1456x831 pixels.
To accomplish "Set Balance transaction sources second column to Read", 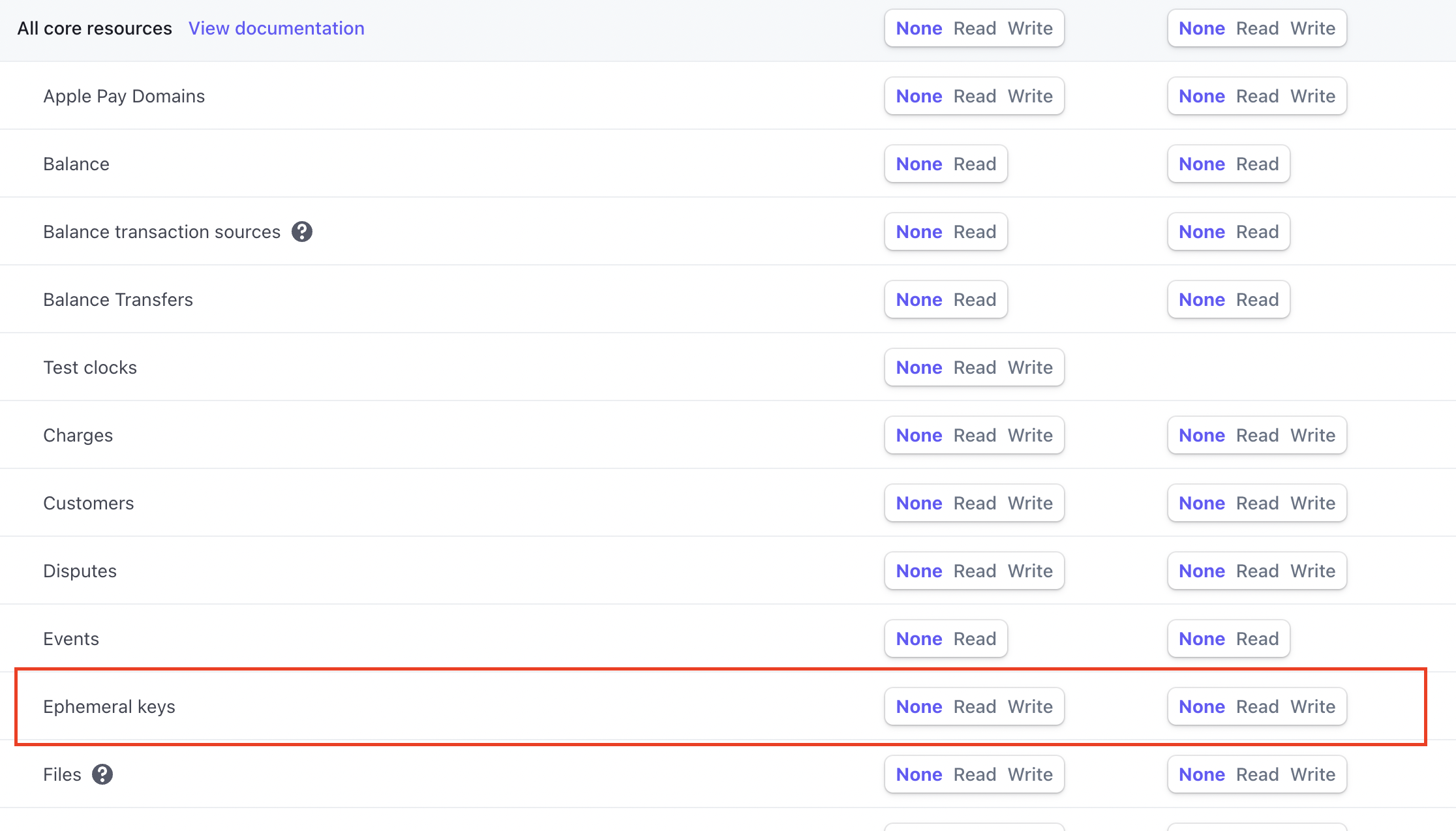I will pyautogui.click(x=1257, y=232).
